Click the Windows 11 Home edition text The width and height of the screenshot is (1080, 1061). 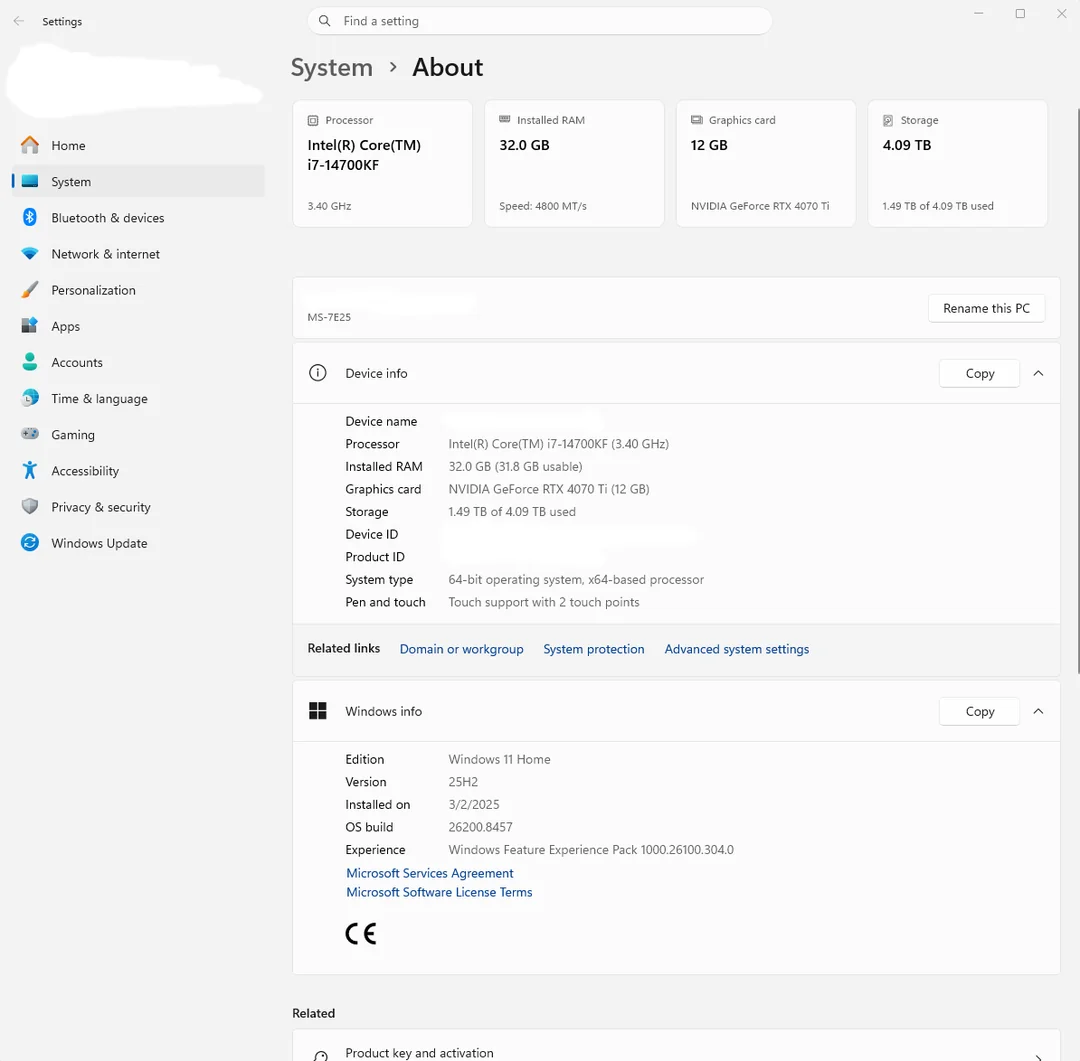[499, 759]
